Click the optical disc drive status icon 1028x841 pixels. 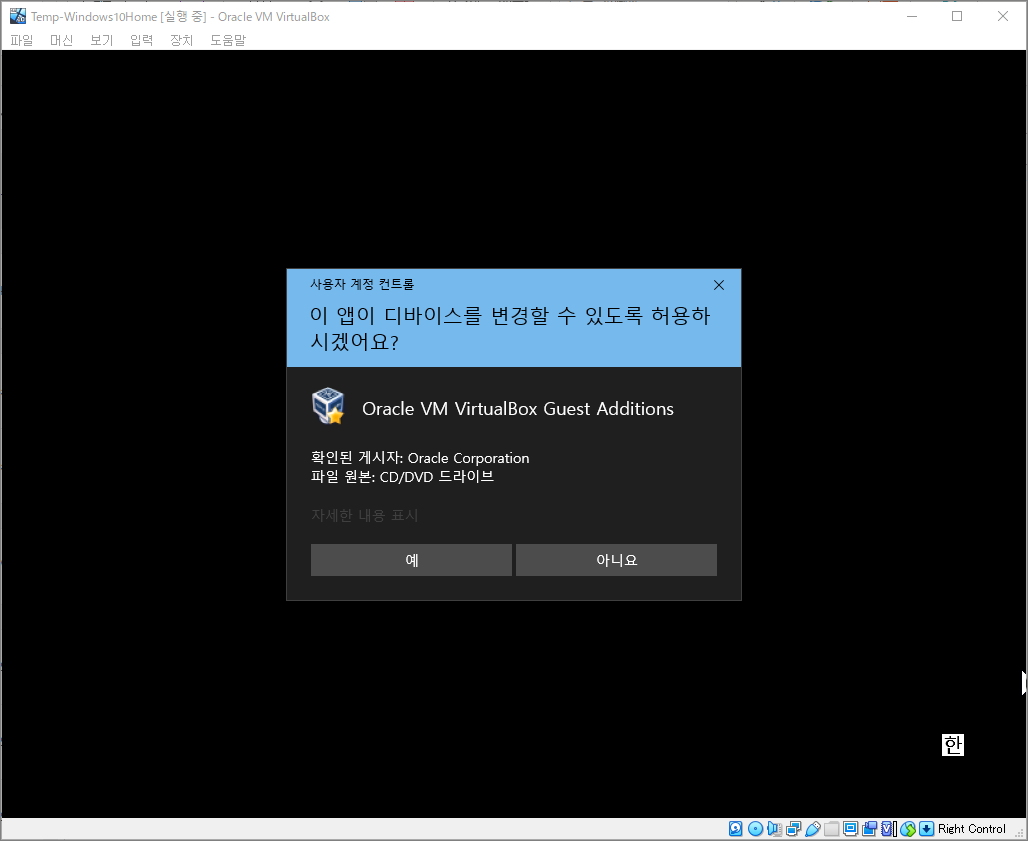tap(755, 829)
